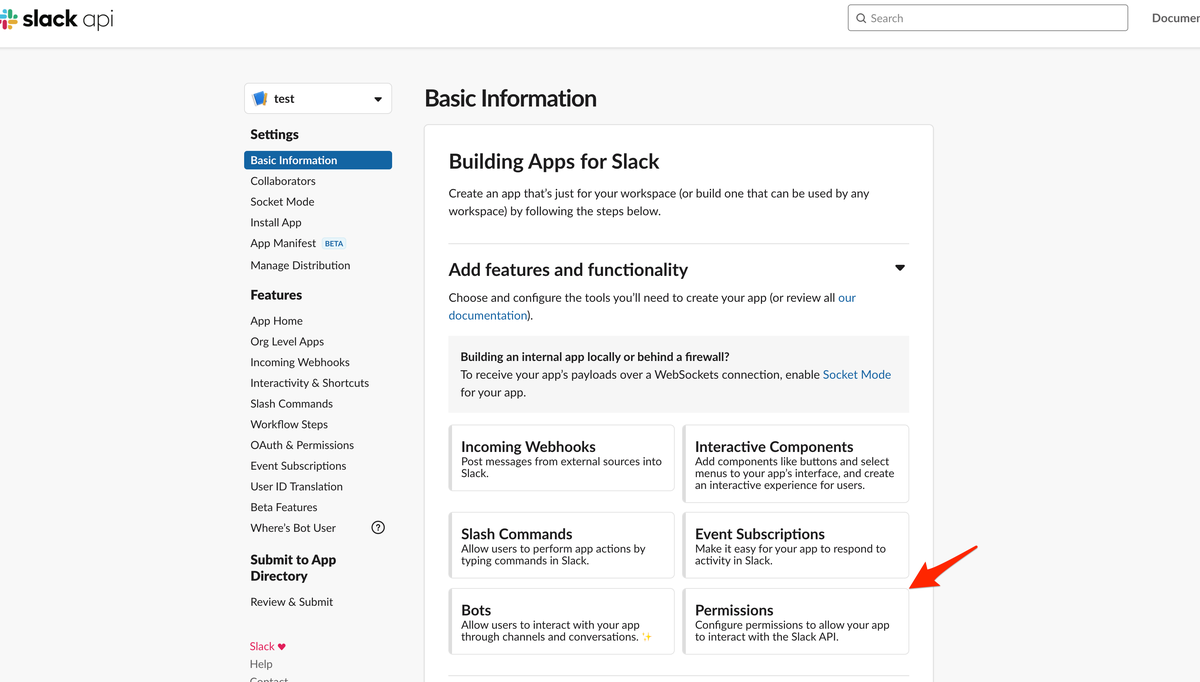
Task: Open Review & Submit page
Action: [292, 602]
